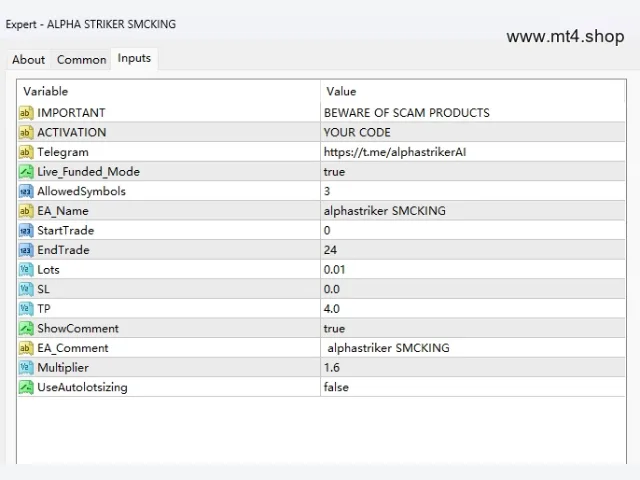The width and height of the screenshot is (640, 480).
Task: Select the EA_Comment variable name
Action: tap(73, 348)
